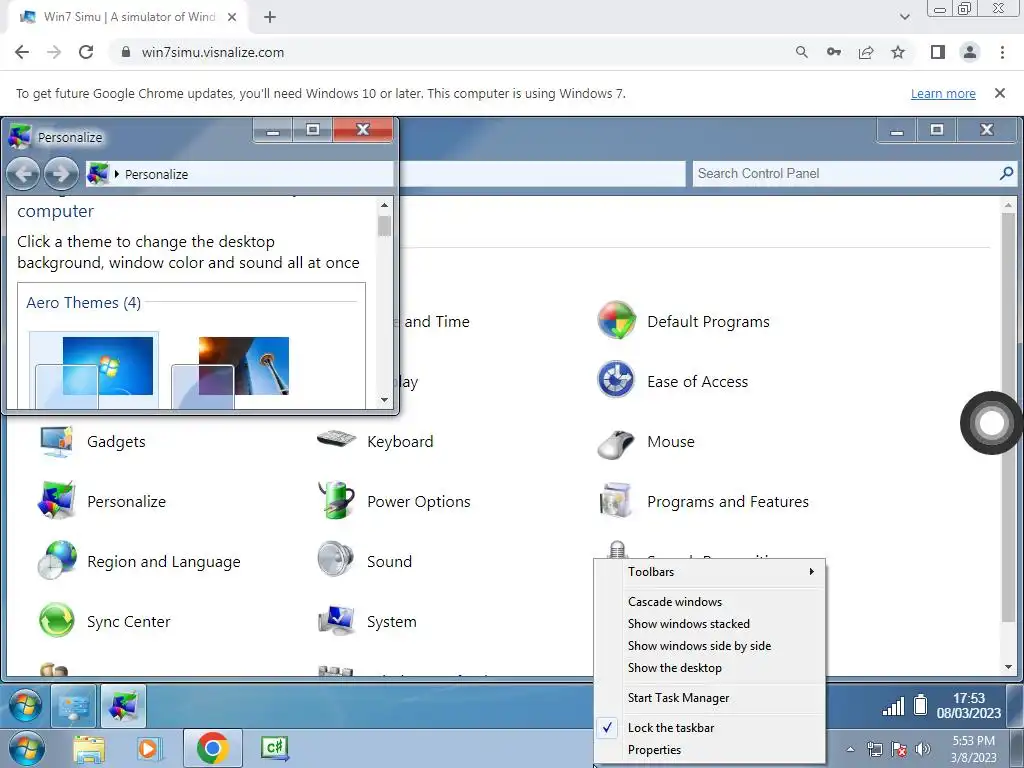This screenshot has width=1024, height=768.
Task: Click the Forward arrow in Personalize window
Action: click(x=61, y=174)
